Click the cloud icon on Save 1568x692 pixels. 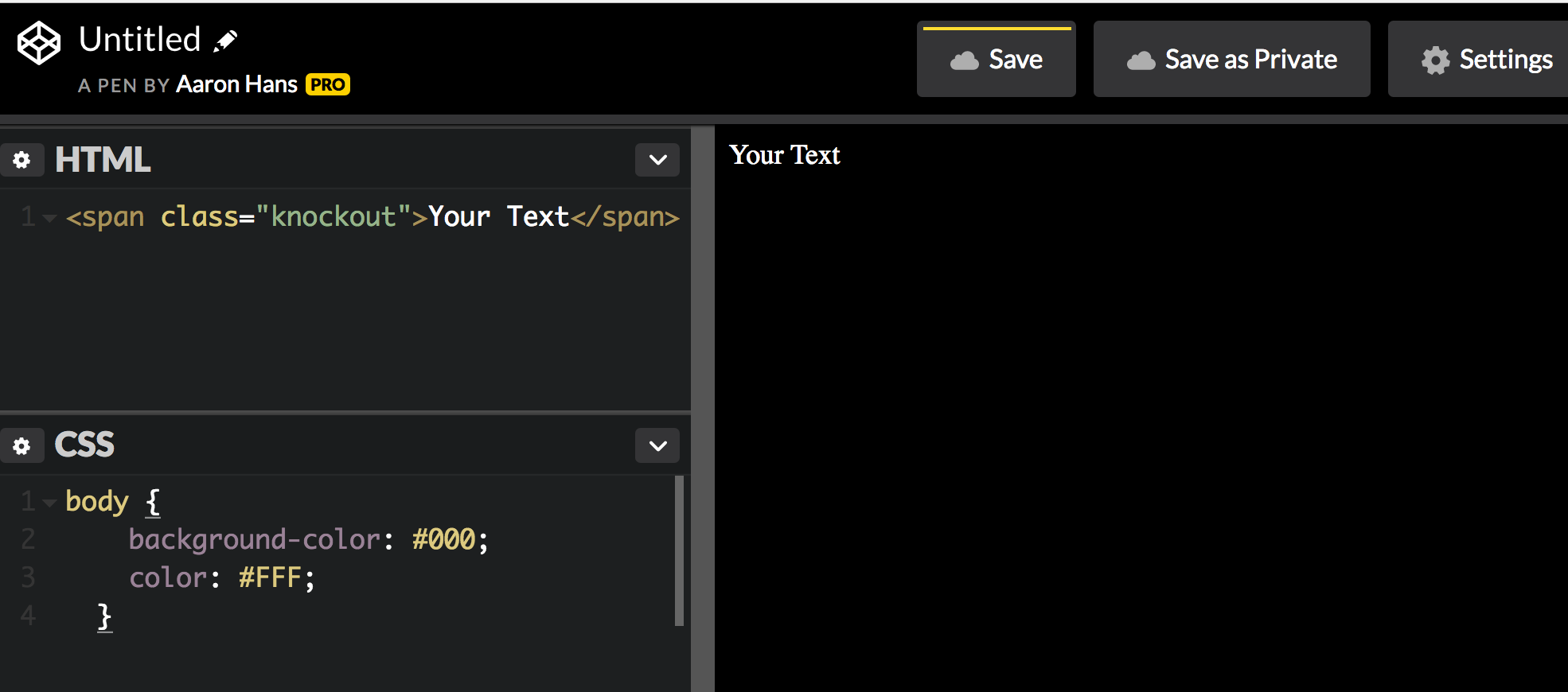(x=964, y=60)
